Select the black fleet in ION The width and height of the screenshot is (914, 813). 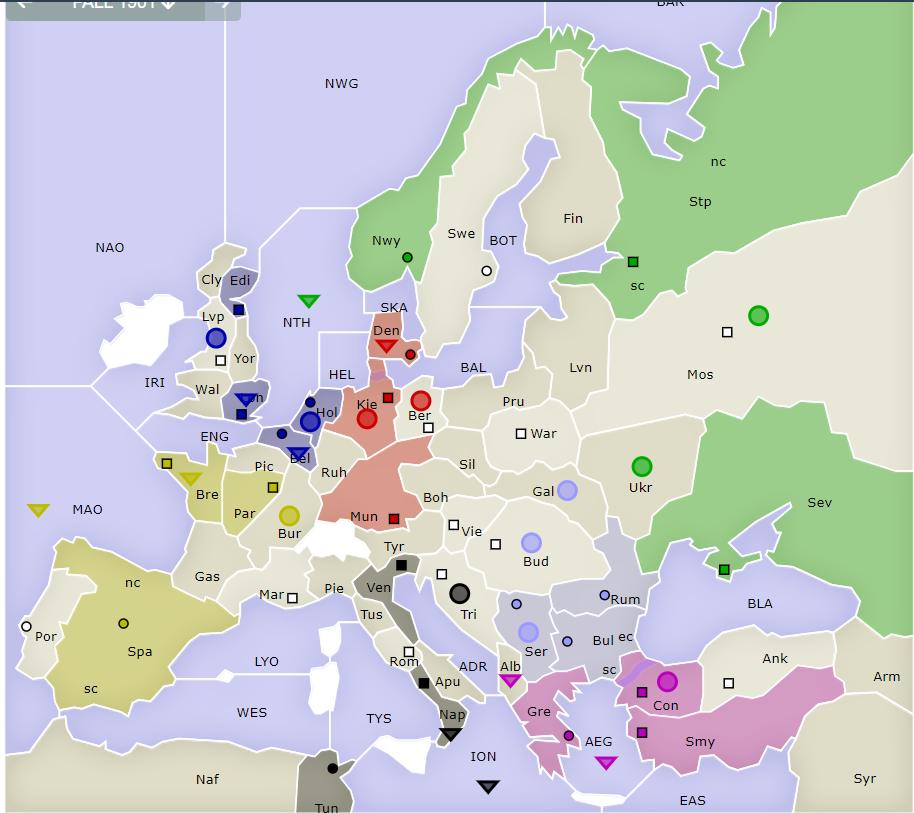(x=488, y=787)
